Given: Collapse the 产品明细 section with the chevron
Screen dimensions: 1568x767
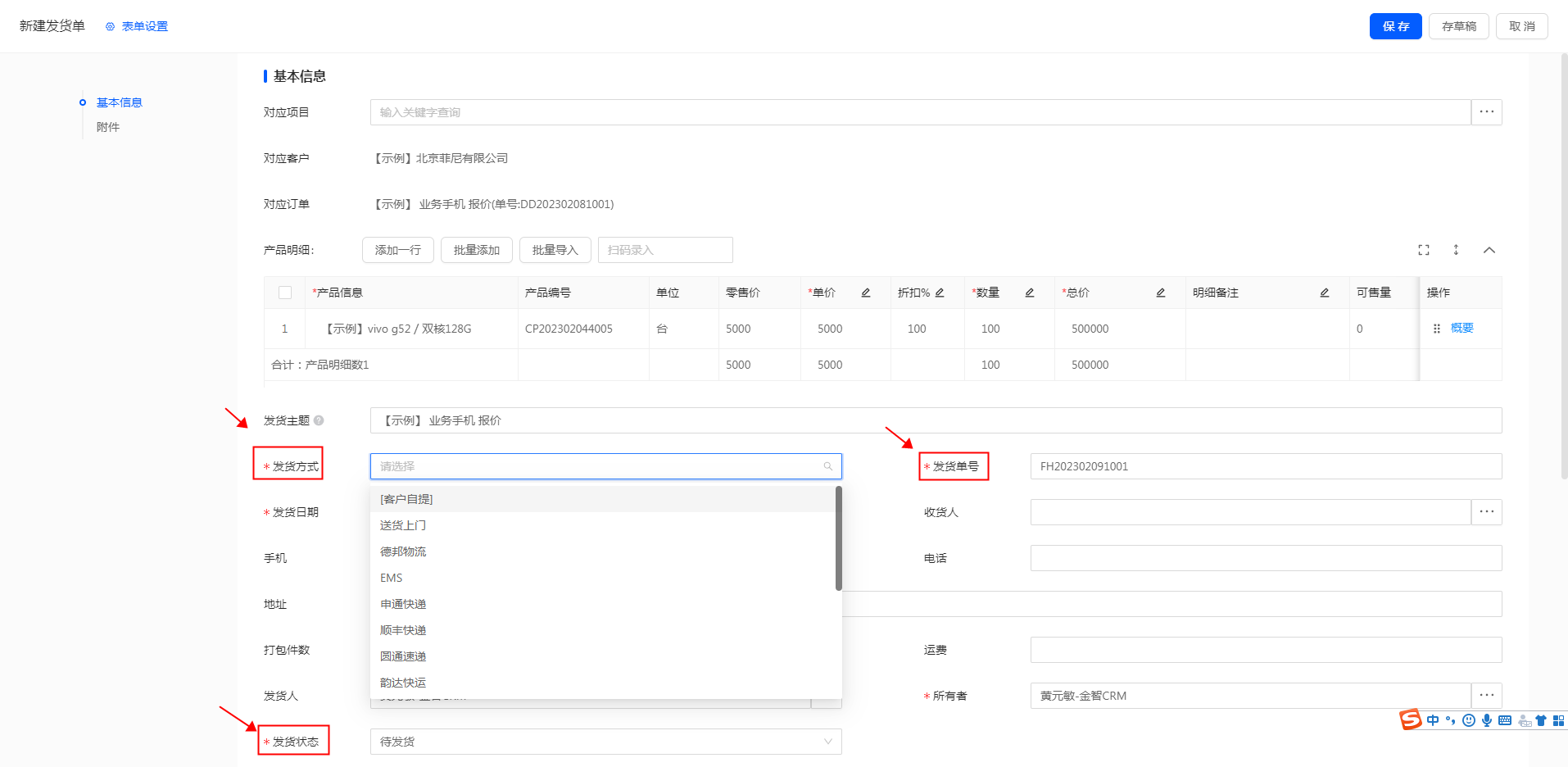Looking at the screenshot, I should [x=1489, y=250].
